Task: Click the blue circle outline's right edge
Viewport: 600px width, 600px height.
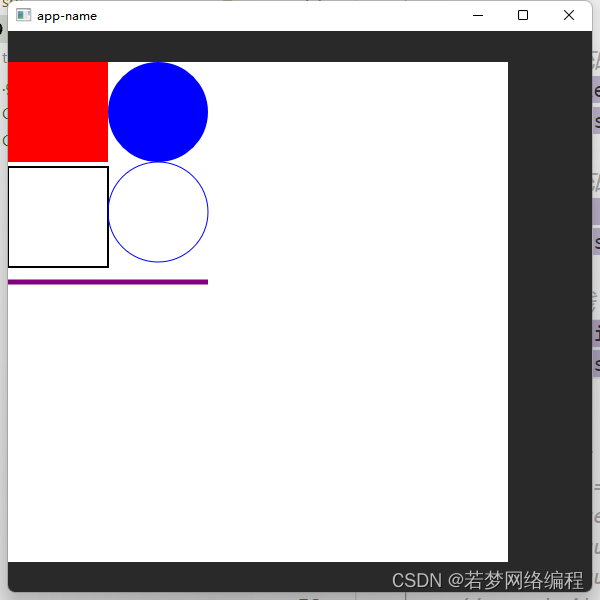Action: coord(207,212)
